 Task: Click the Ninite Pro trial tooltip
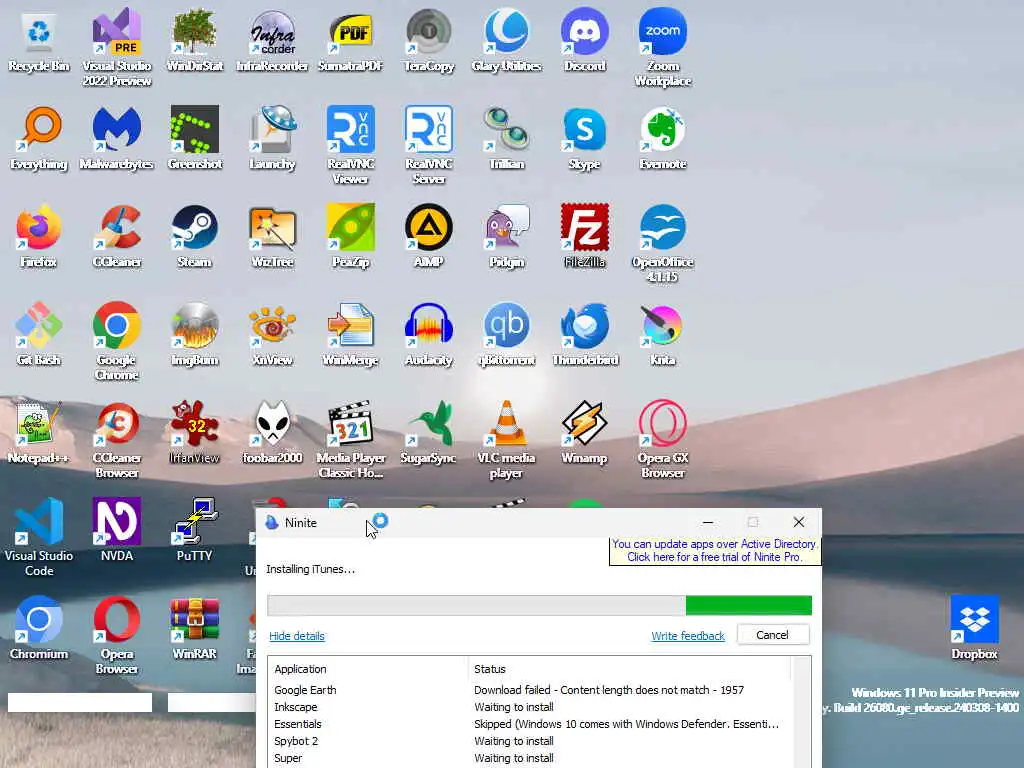point(714,551)
